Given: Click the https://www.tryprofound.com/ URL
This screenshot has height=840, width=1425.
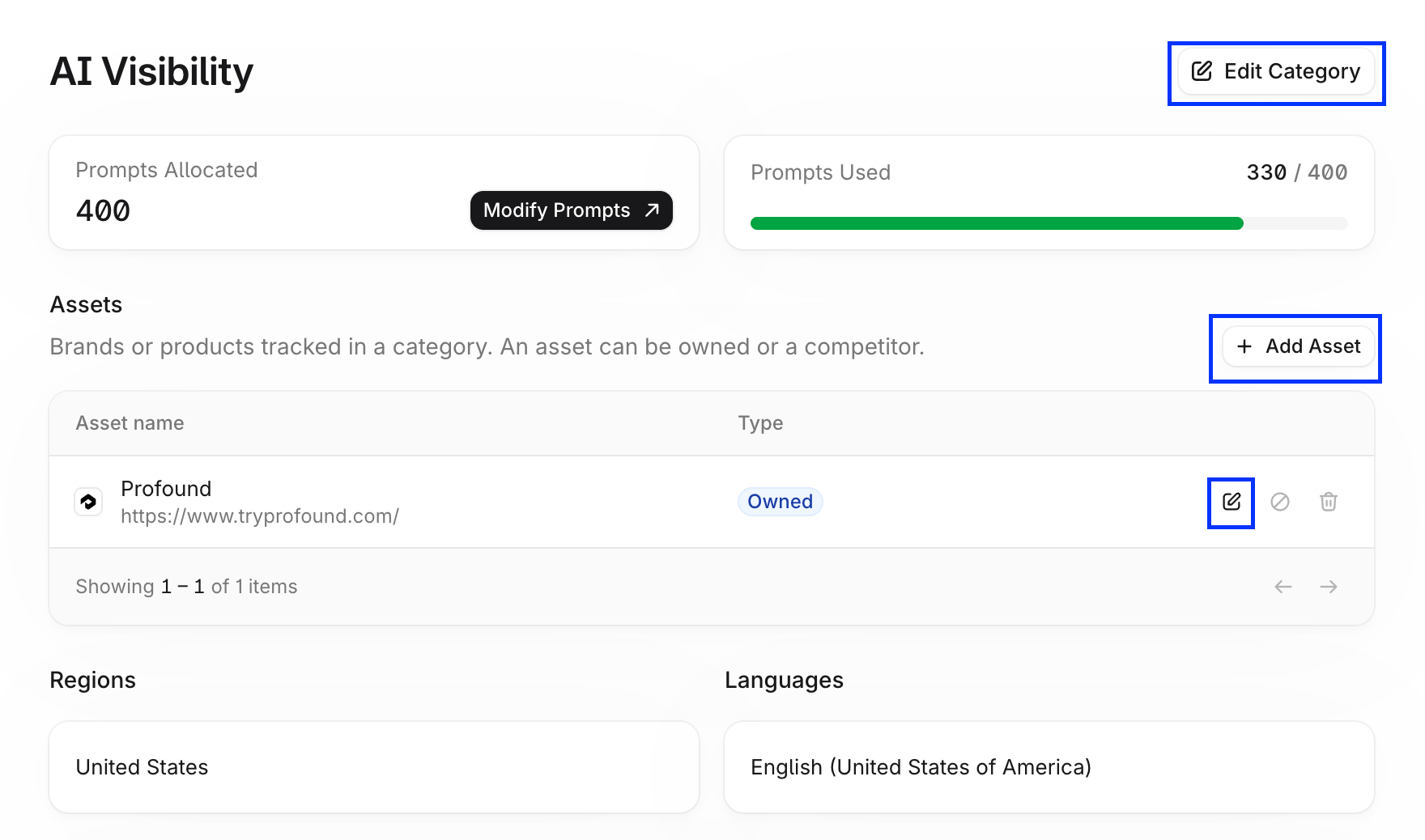Looking at the screenshot, I should click(260, 516).
